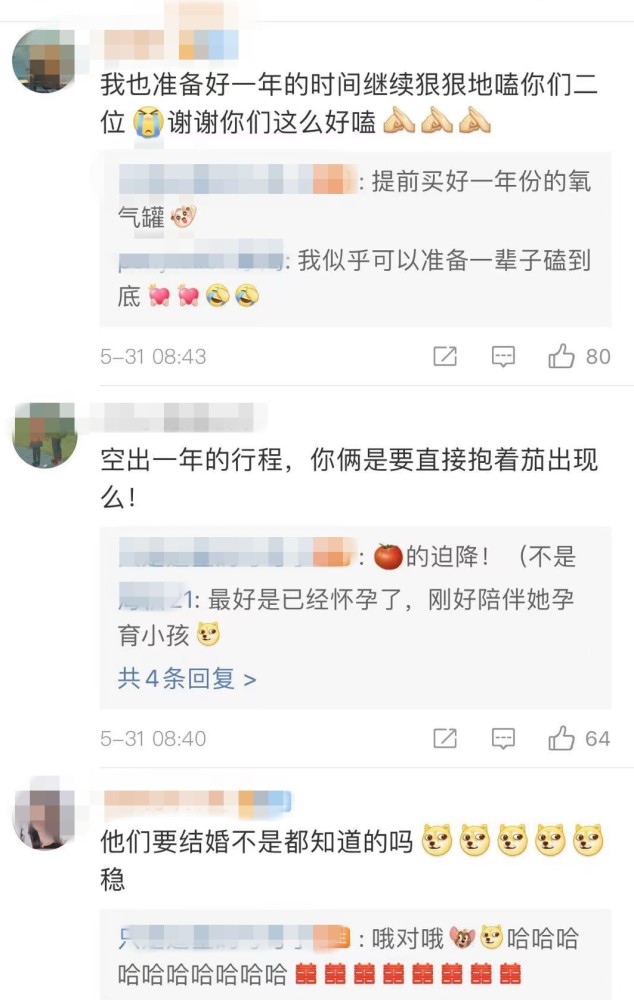
Task: Open the second commenter's blurred username
Action: [177, 418]
